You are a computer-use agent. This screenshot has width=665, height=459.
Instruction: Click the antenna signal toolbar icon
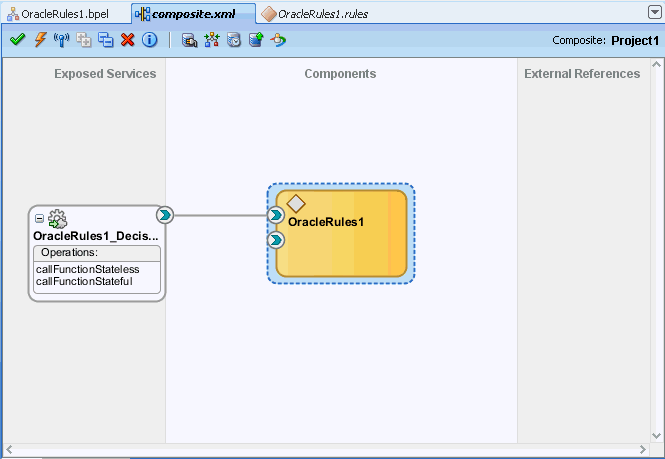point(61,40)
